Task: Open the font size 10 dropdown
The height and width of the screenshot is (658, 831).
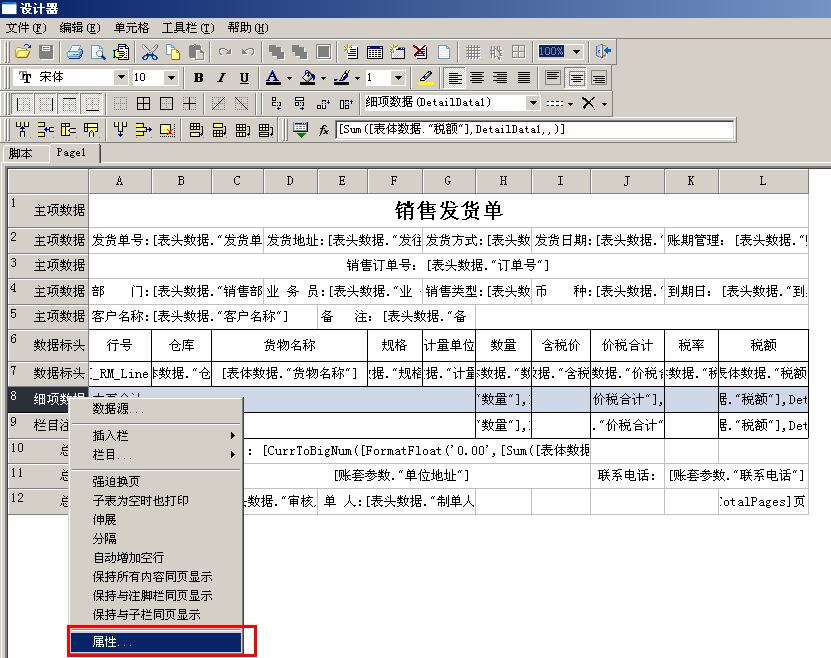Action: pos(171,78)
